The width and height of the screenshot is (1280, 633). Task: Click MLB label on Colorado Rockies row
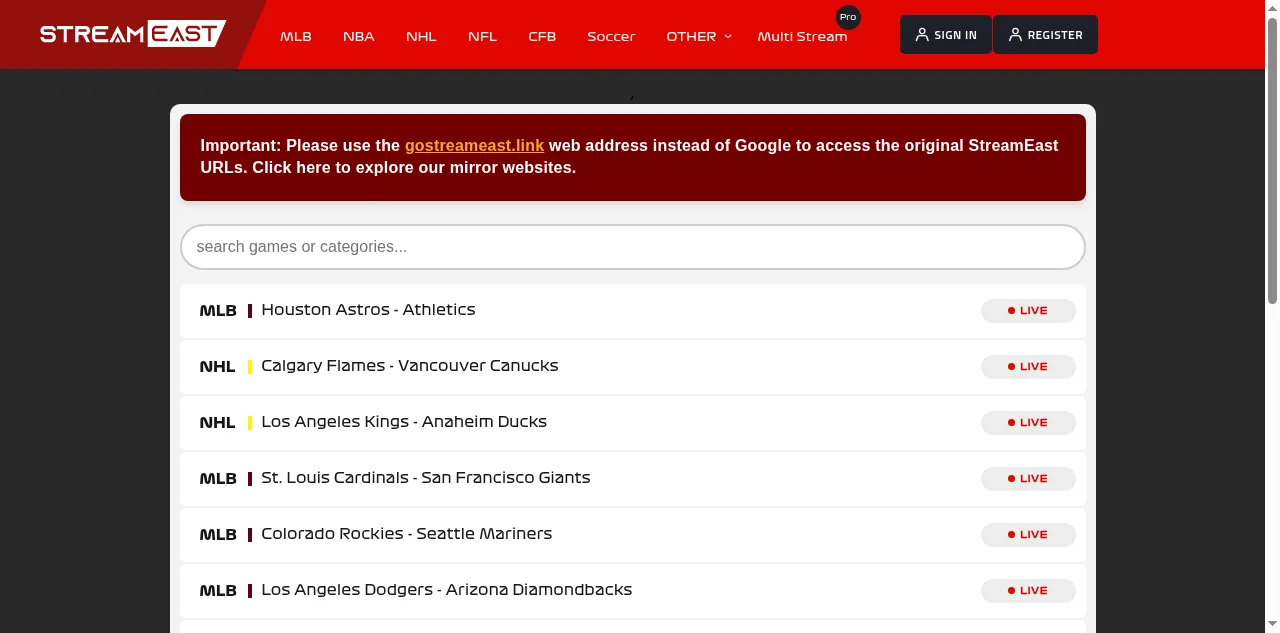point(218,535)
